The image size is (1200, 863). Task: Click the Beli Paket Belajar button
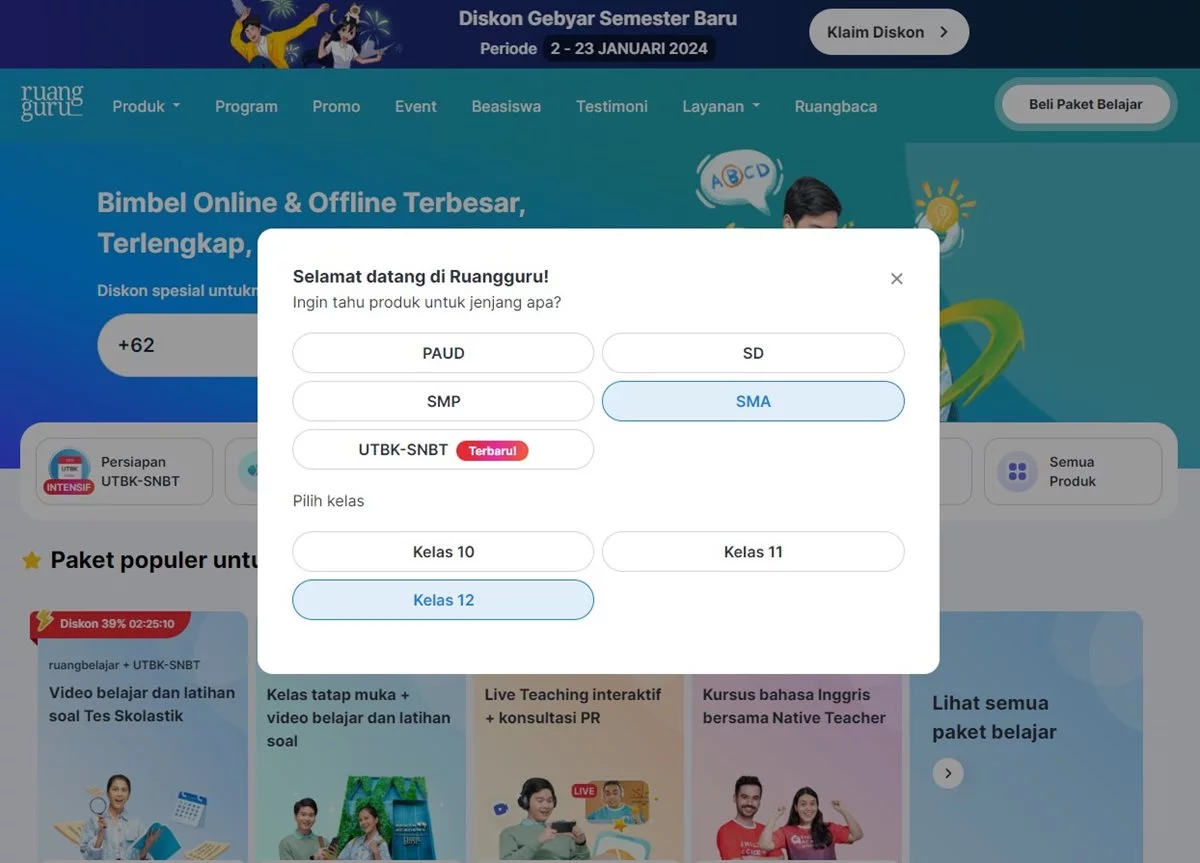pyautogui.click(x=1085, y=104)
